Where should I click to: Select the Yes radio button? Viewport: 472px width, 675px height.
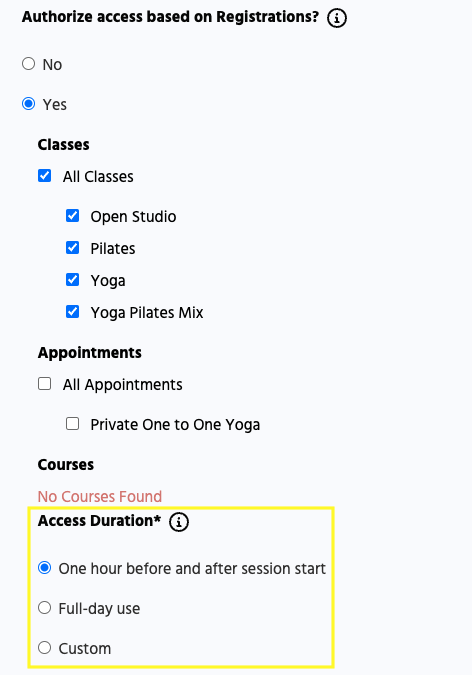tap(28, 104)
